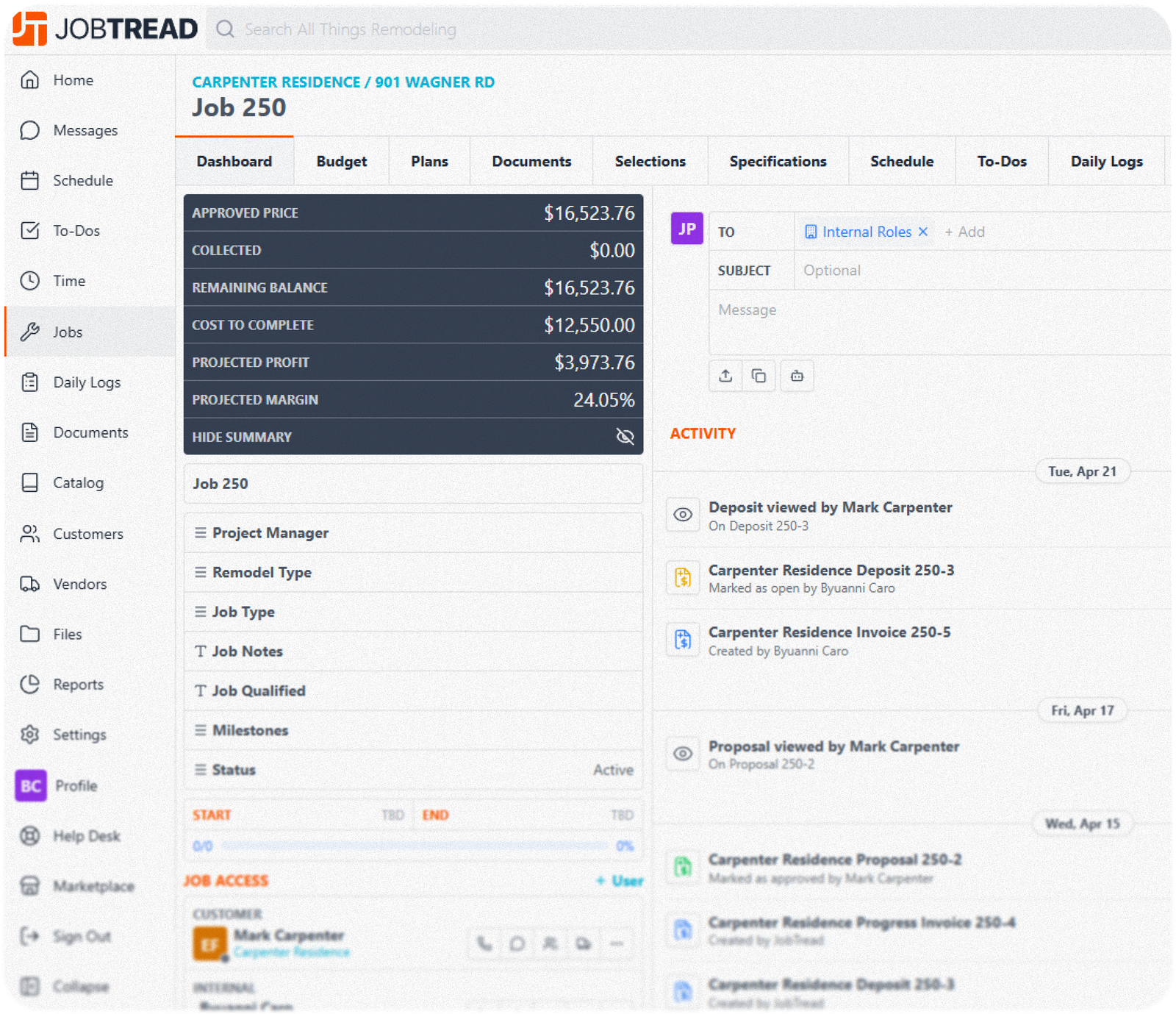This screenshot has height=1014, width=1176.
Task: Open the Invoice 250-5 document icon
Action: tap(683, 640)
